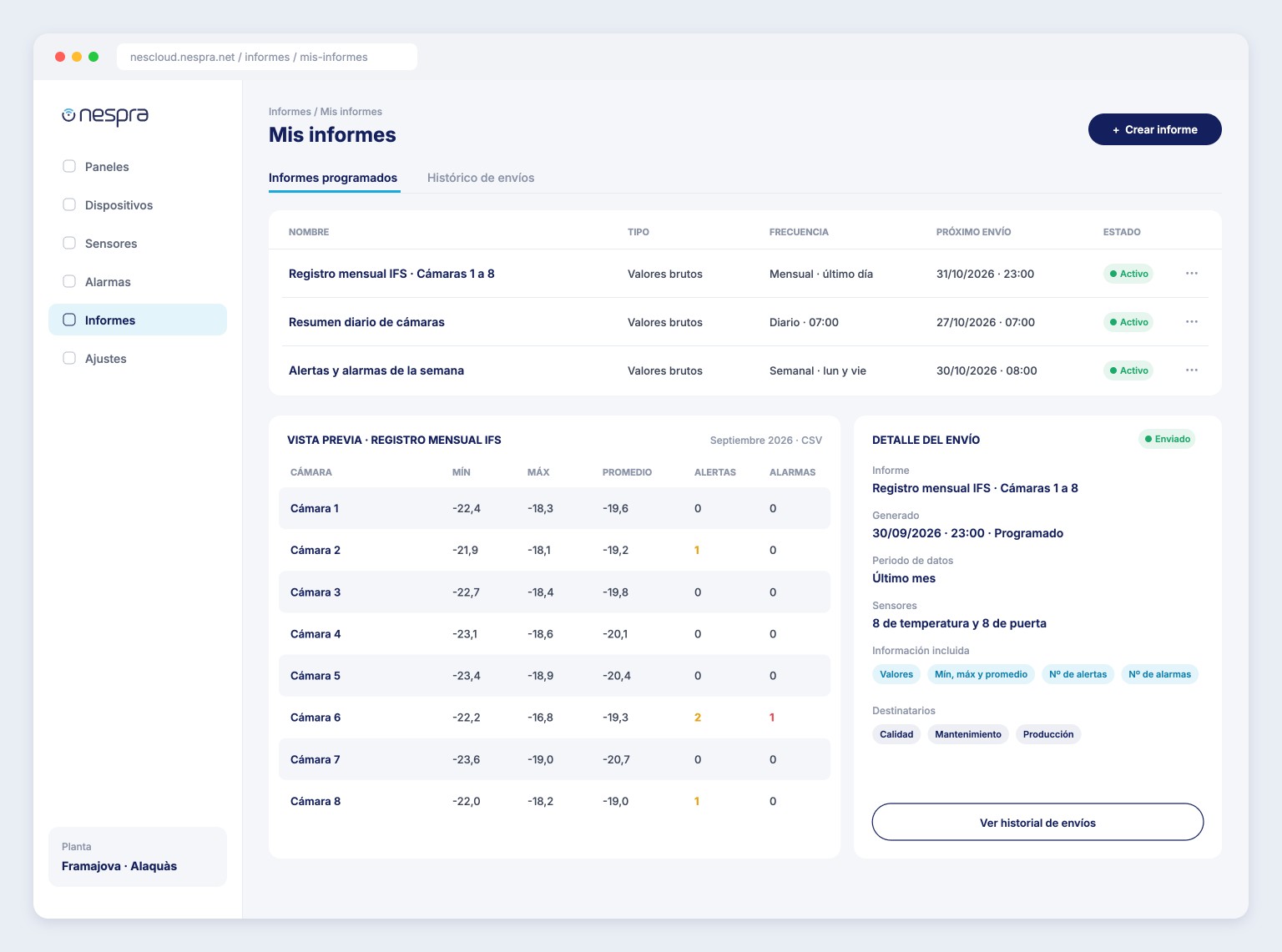Click the Enviado status badge
Viewport: 1282px width, 952px height.
[x=1167, y=439]
